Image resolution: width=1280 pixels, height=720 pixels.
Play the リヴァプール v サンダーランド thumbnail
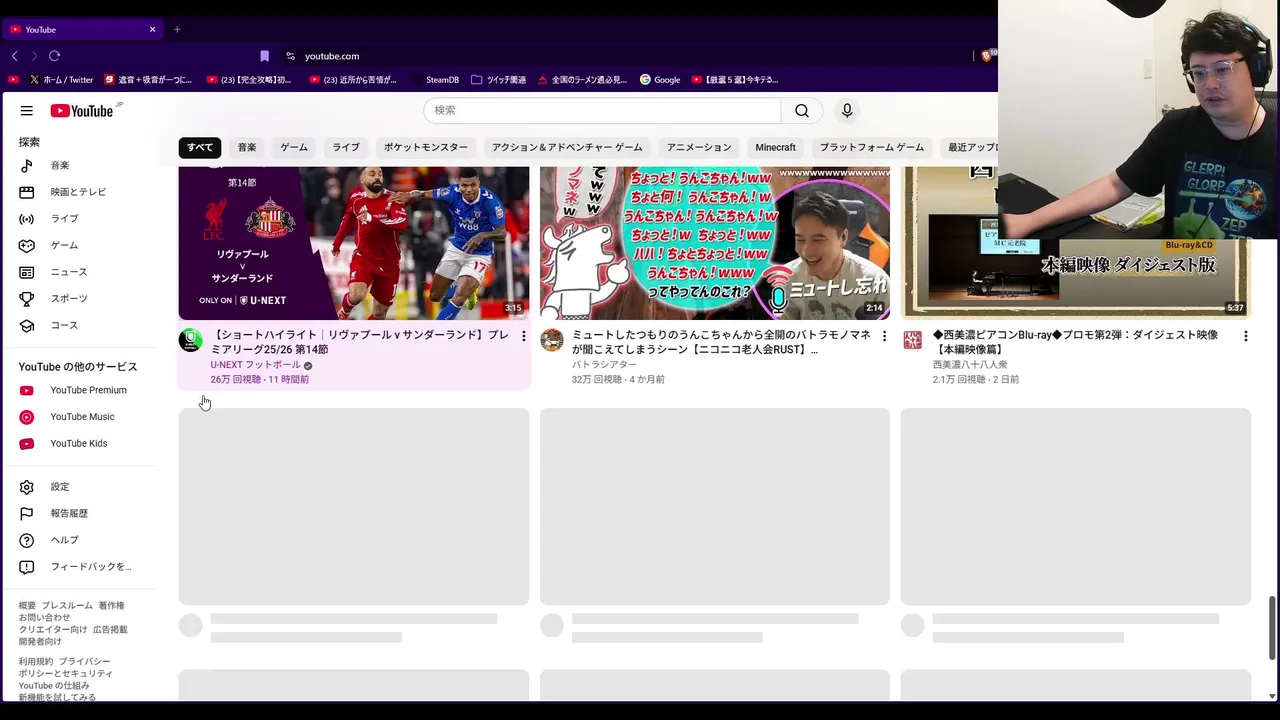(x=354, y=243)
